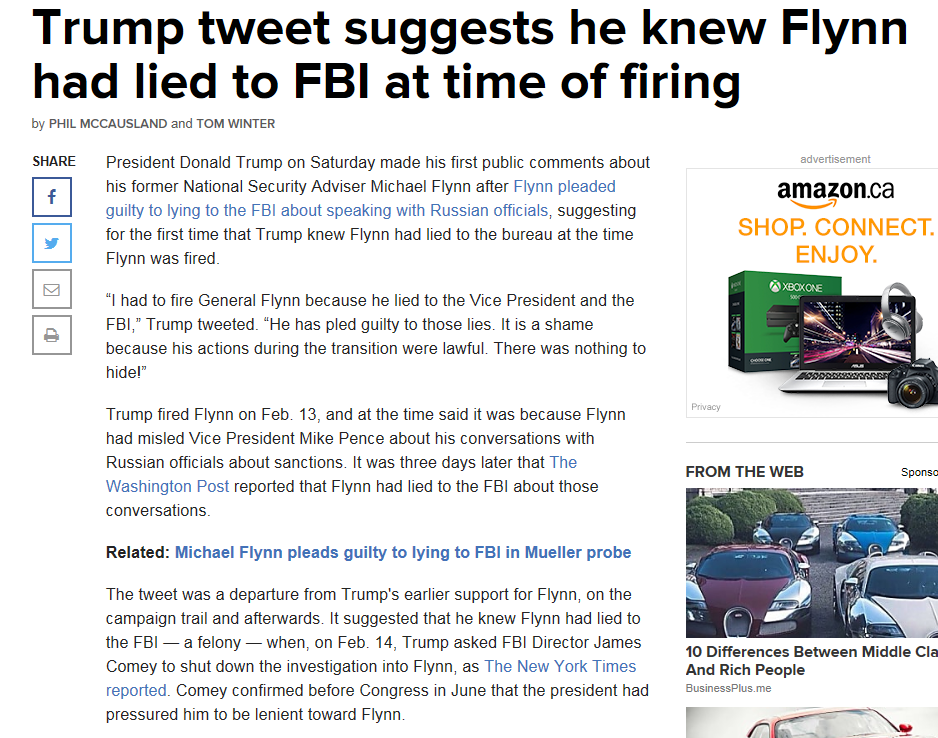Viewport: 938px width, 738px height.
Task: Click the 'Shop. Connect. Enjoy.' ad text
Action: point(836,240)
